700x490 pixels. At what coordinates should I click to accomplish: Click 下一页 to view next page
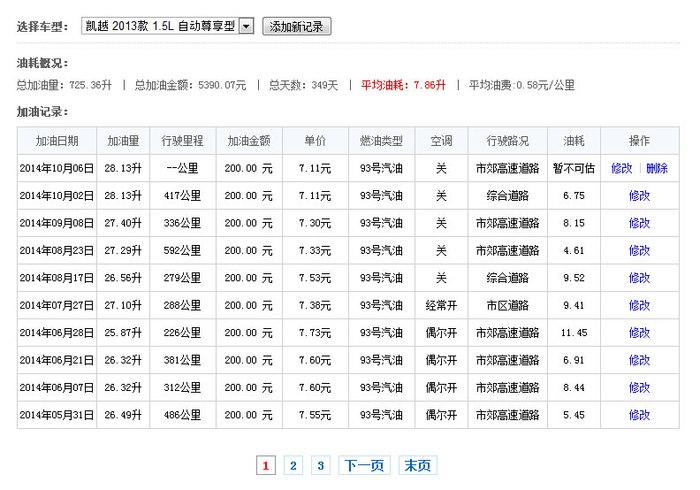(364, 465)
